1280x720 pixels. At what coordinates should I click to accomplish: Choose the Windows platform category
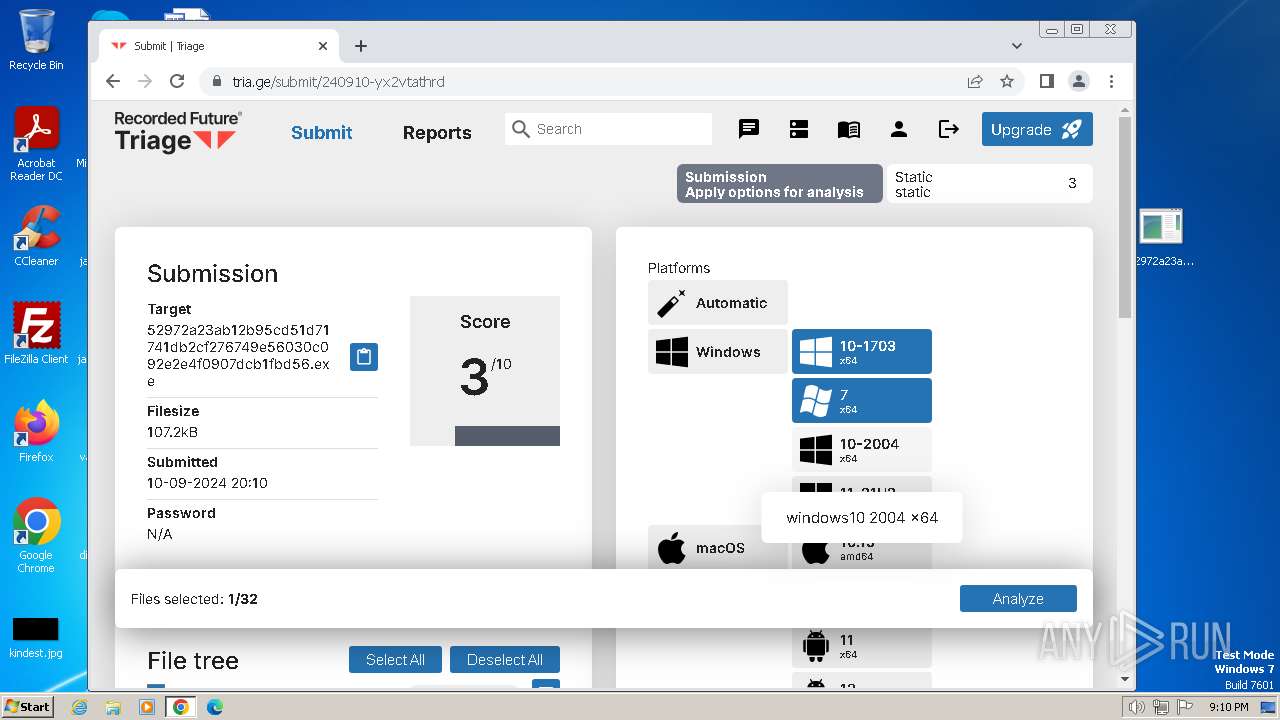tap(718, 352)
